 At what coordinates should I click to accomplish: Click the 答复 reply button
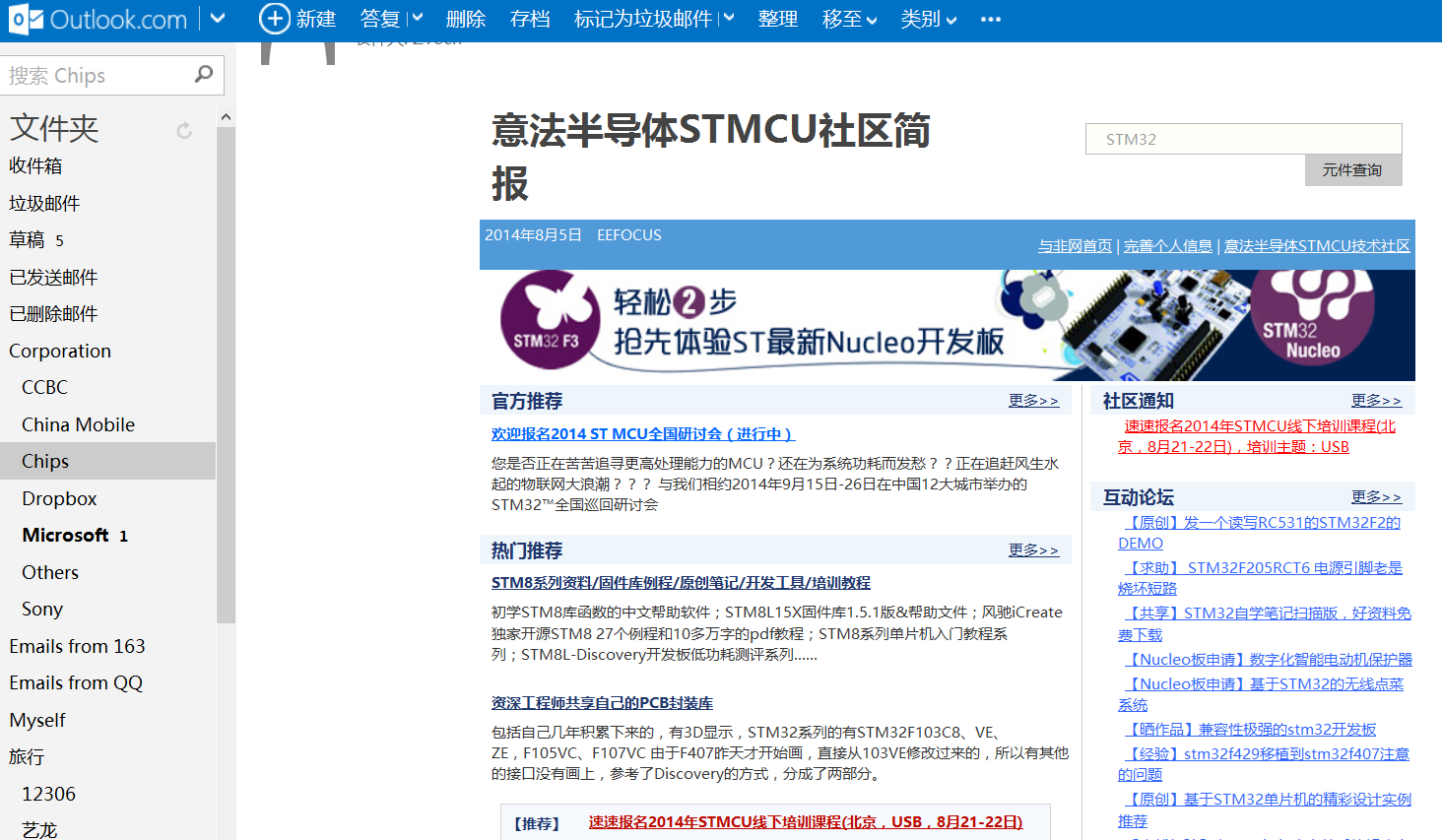click(x=380, y=19)
